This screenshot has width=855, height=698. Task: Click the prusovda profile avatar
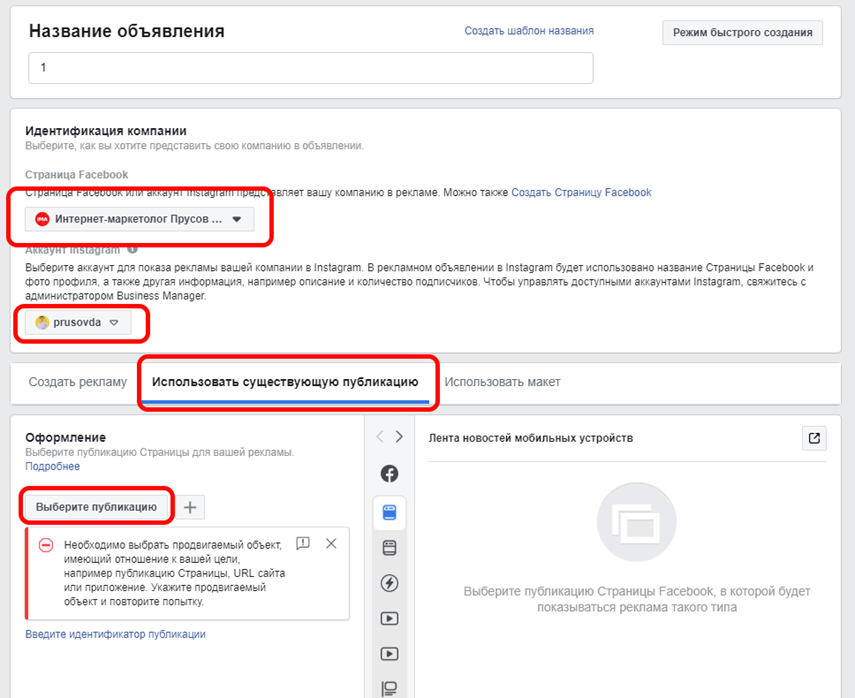42,322
